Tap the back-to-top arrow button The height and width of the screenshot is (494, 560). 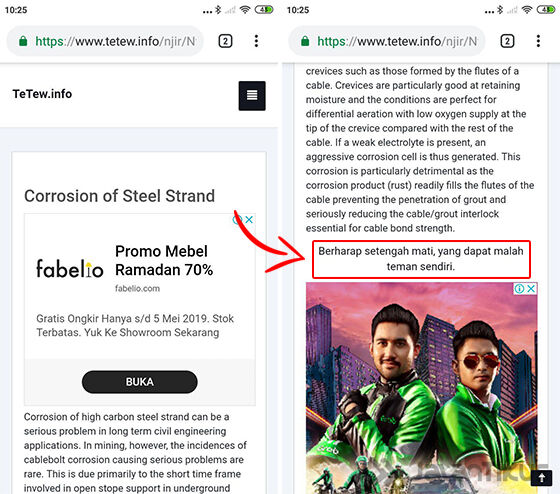click(541, 478)
